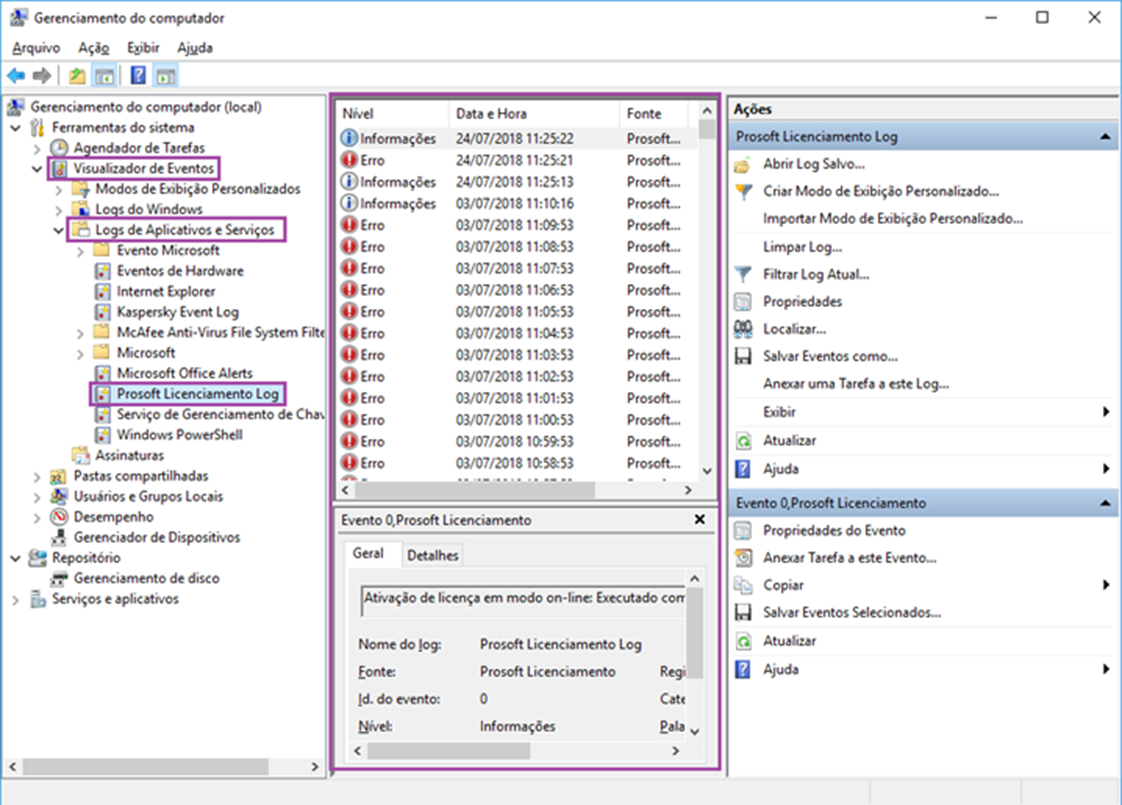Screen dimensions: 1122x805
Task: Click the Forward arrow toolbar icon
Action: coord(42,75)
